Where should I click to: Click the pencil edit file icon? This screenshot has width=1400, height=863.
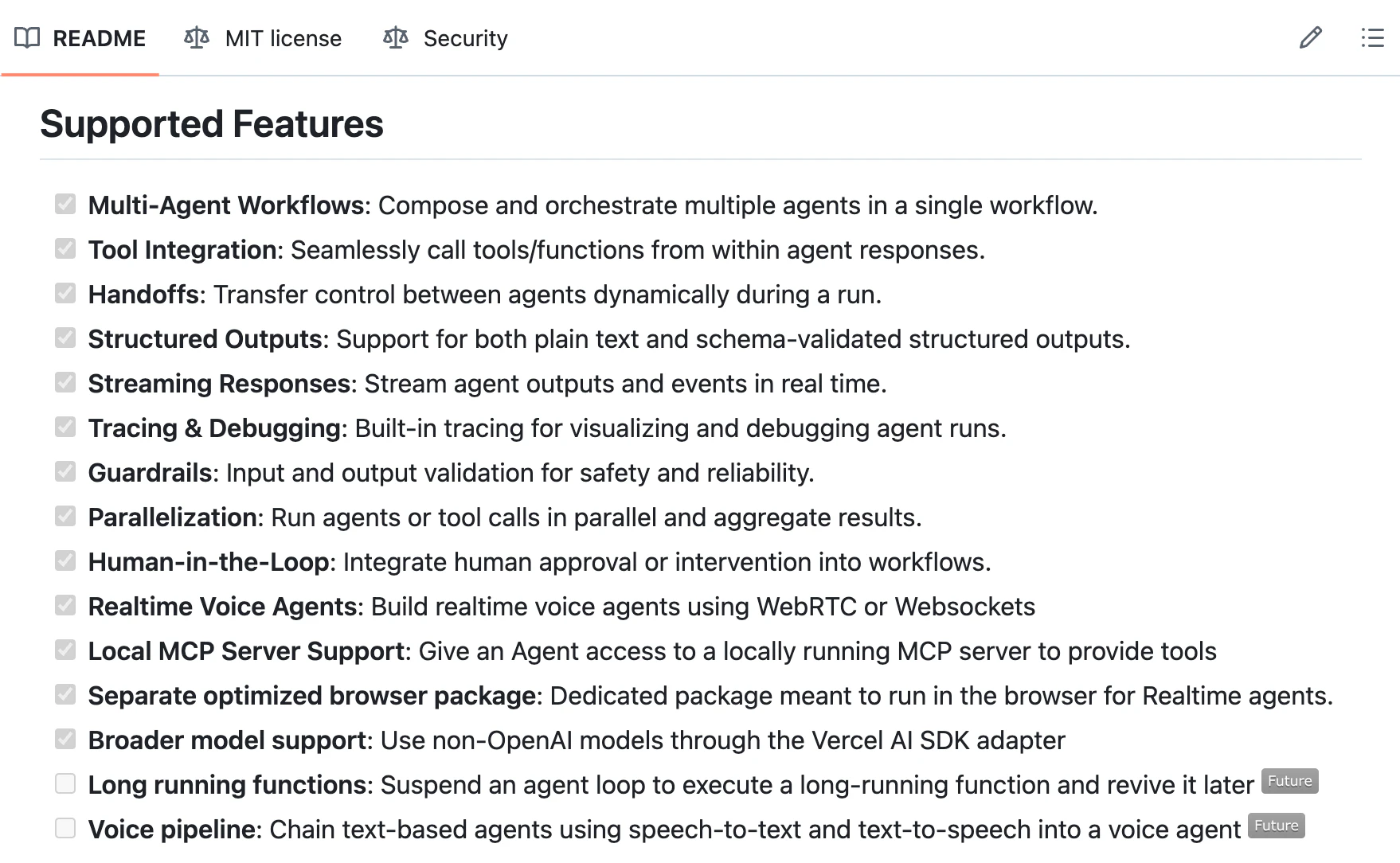(1310, 37)
